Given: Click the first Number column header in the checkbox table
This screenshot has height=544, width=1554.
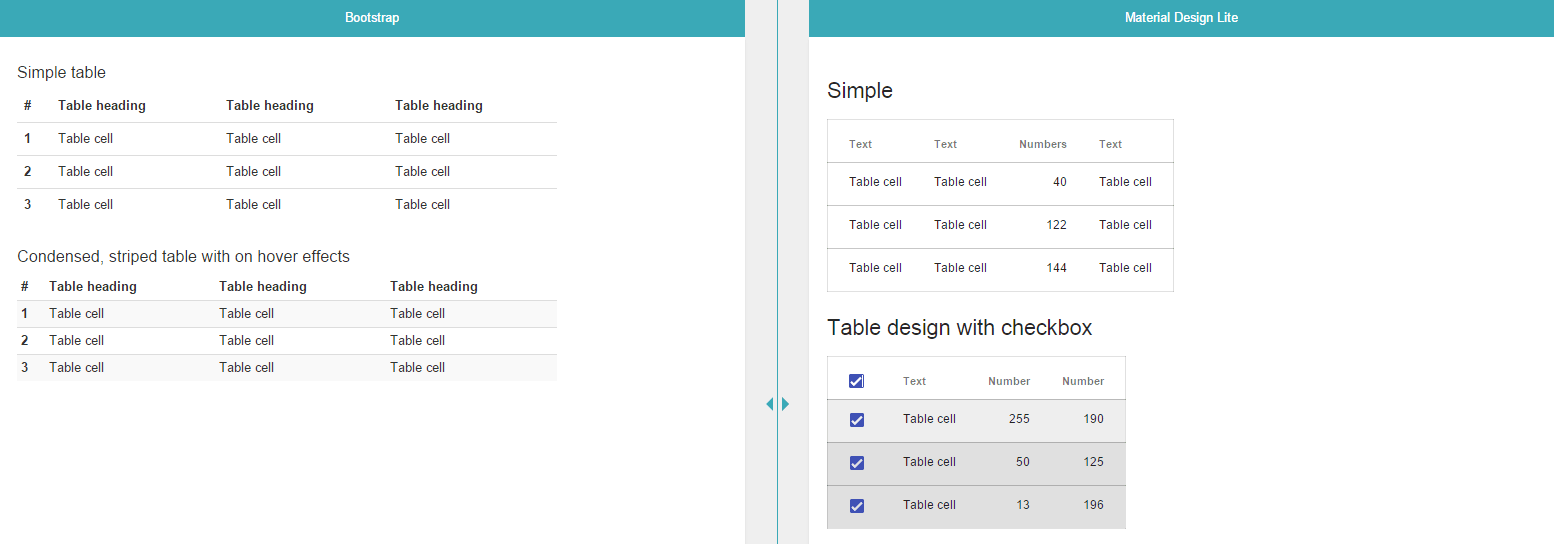Looking at the screenshot, I should pos(1008,381).
